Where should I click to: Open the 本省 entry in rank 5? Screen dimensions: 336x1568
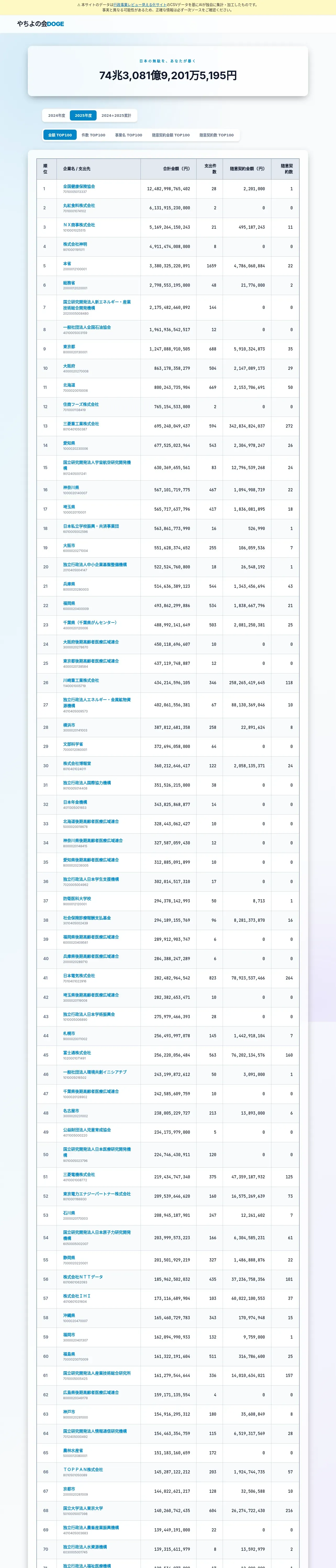67,264
